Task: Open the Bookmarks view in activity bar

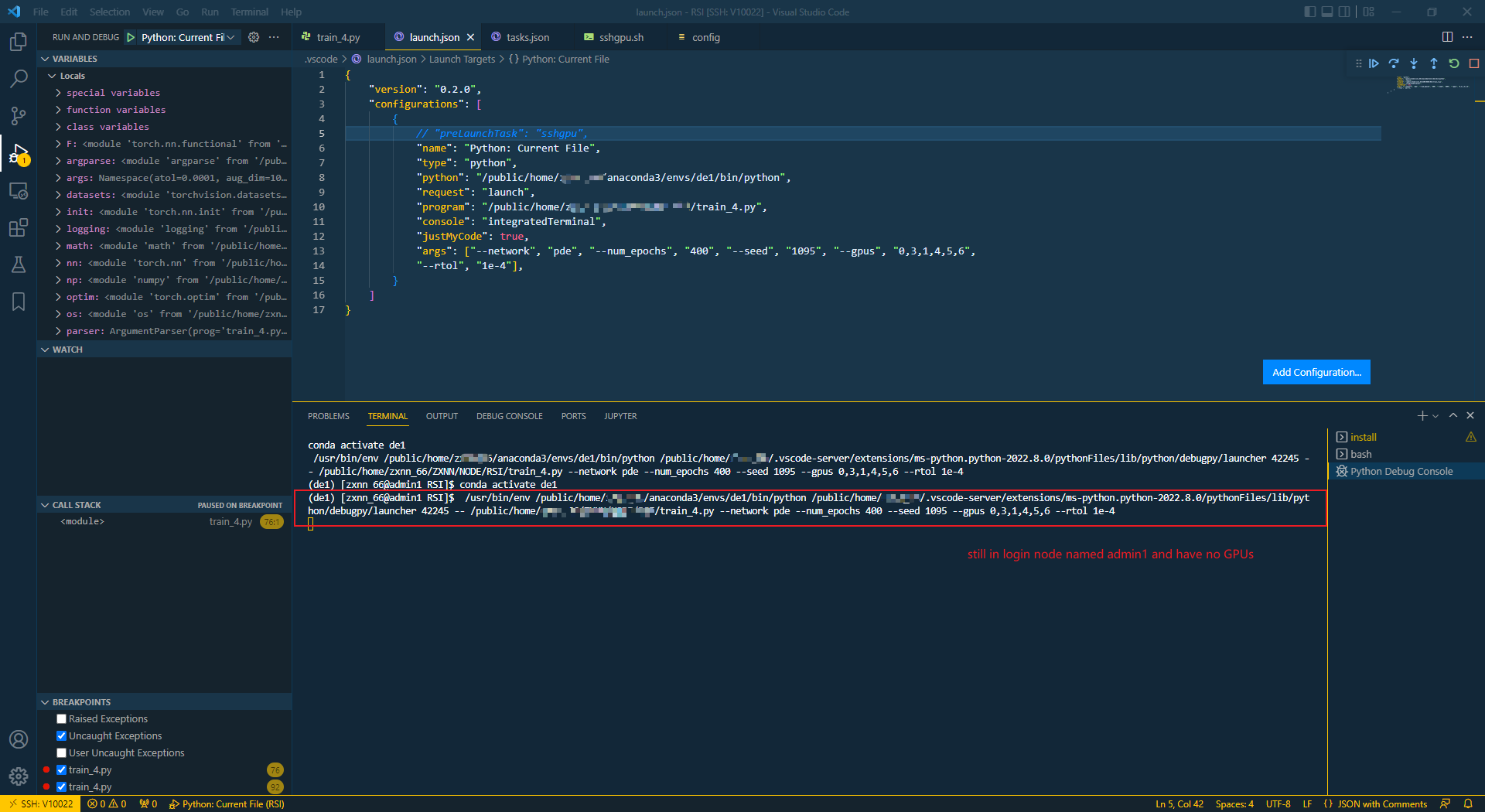Action: (x=19, y=302)
